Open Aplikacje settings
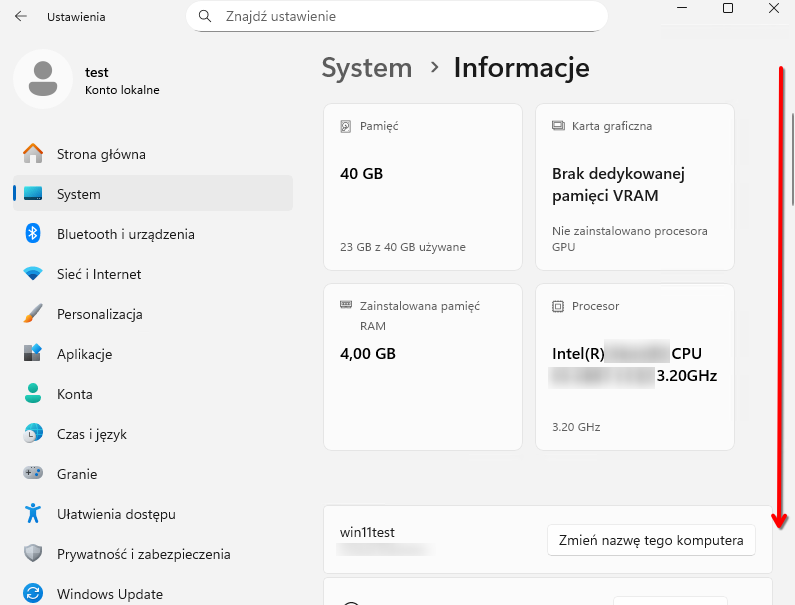 coord(84,354)
